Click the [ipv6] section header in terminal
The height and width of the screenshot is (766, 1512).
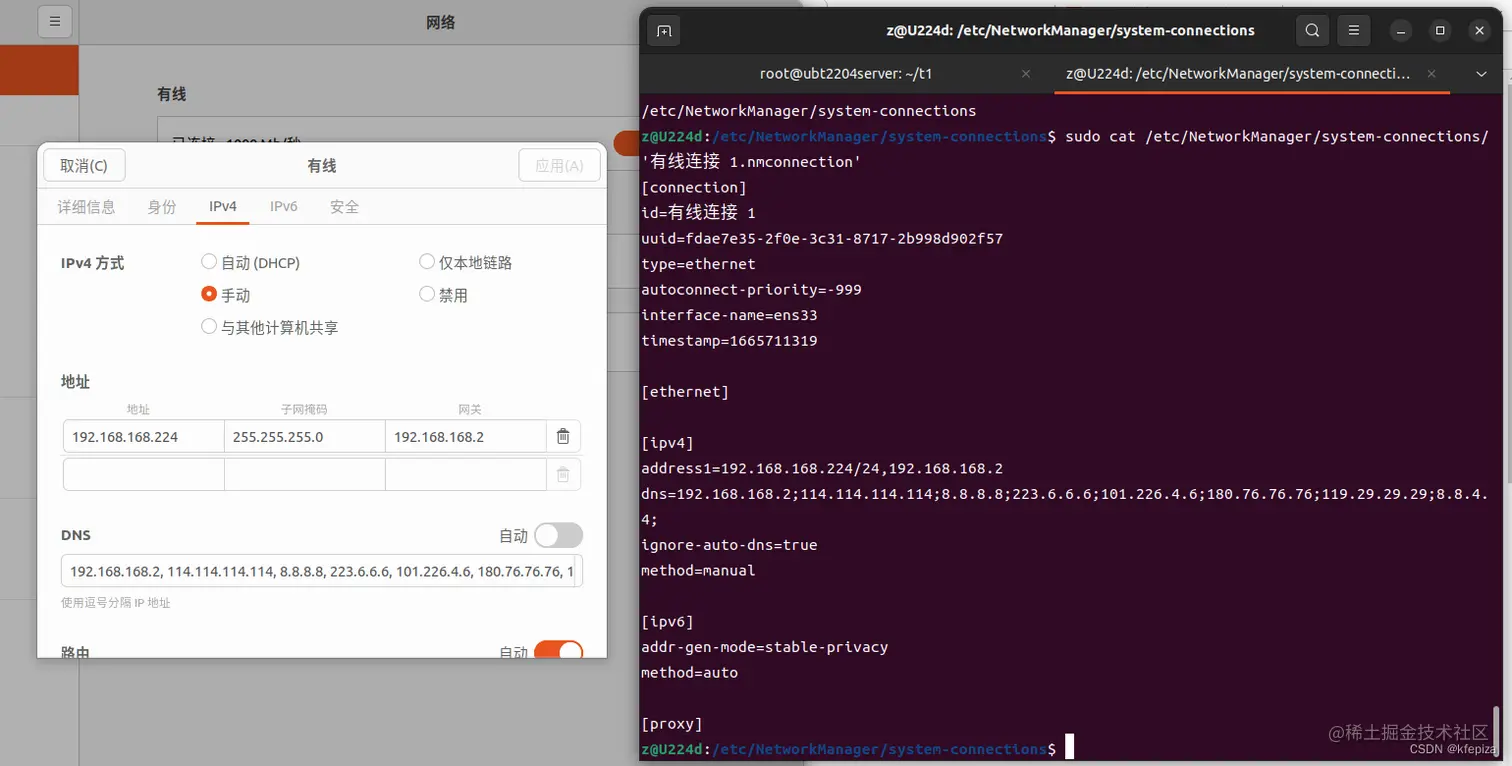pos(668,622)
